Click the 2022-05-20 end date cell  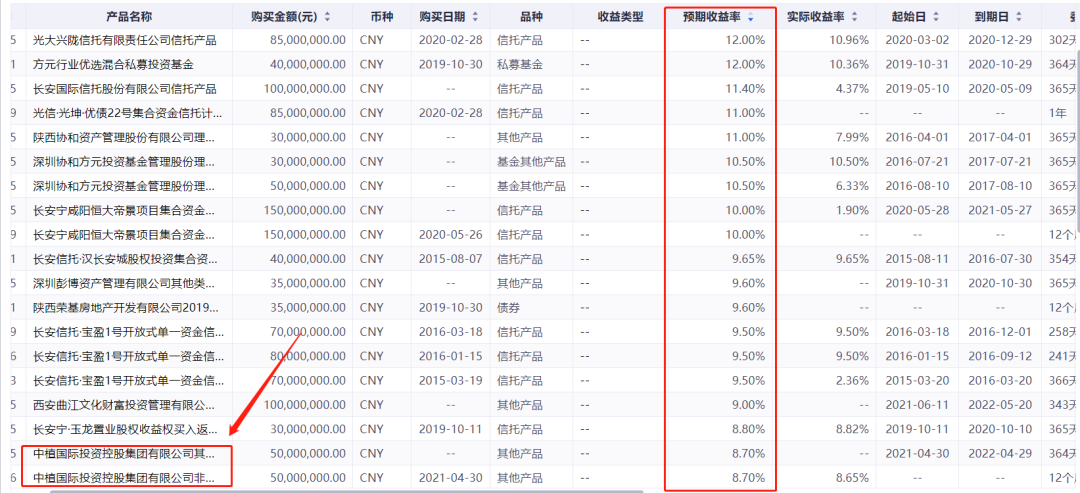pyautogui.click(x=1000, y=405)
